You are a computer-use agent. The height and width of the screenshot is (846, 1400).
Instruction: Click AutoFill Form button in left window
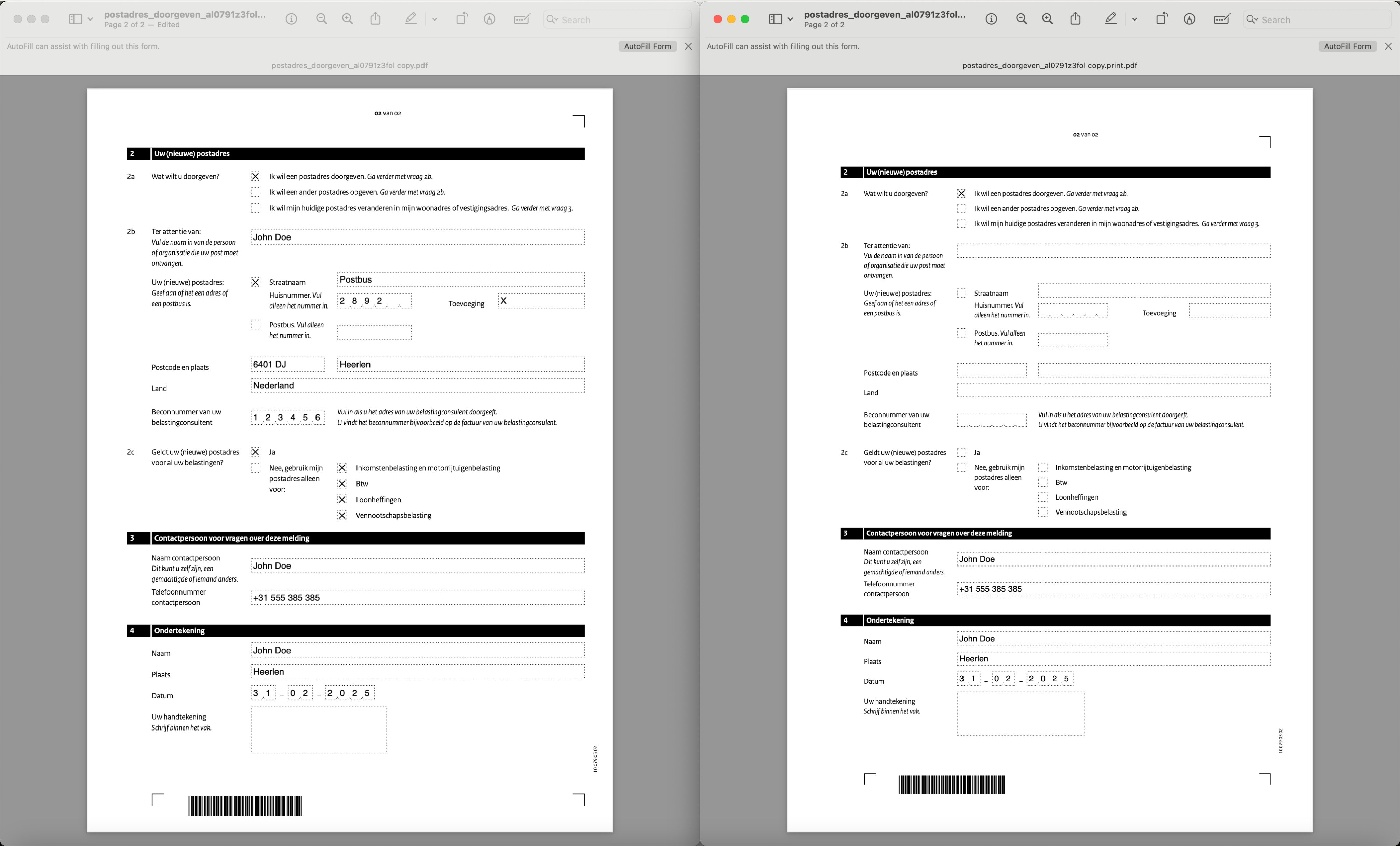click(x=647, y=46)
